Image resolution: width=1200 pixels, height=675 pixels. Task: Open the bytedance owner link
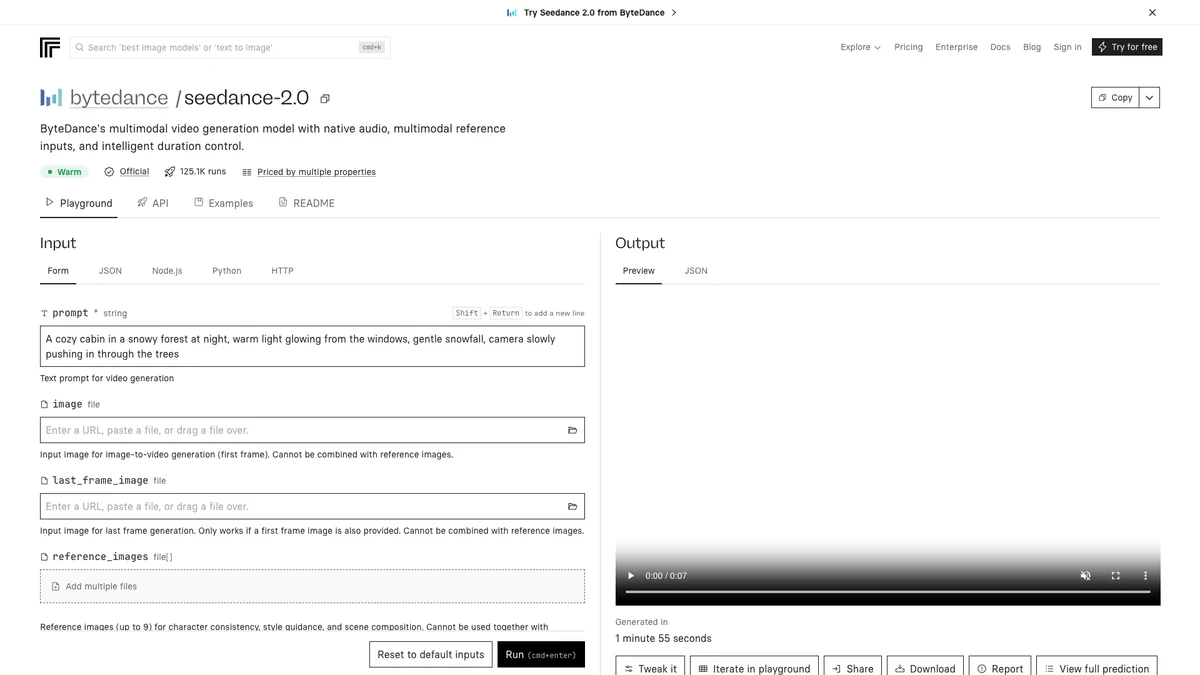coord(119,98)
